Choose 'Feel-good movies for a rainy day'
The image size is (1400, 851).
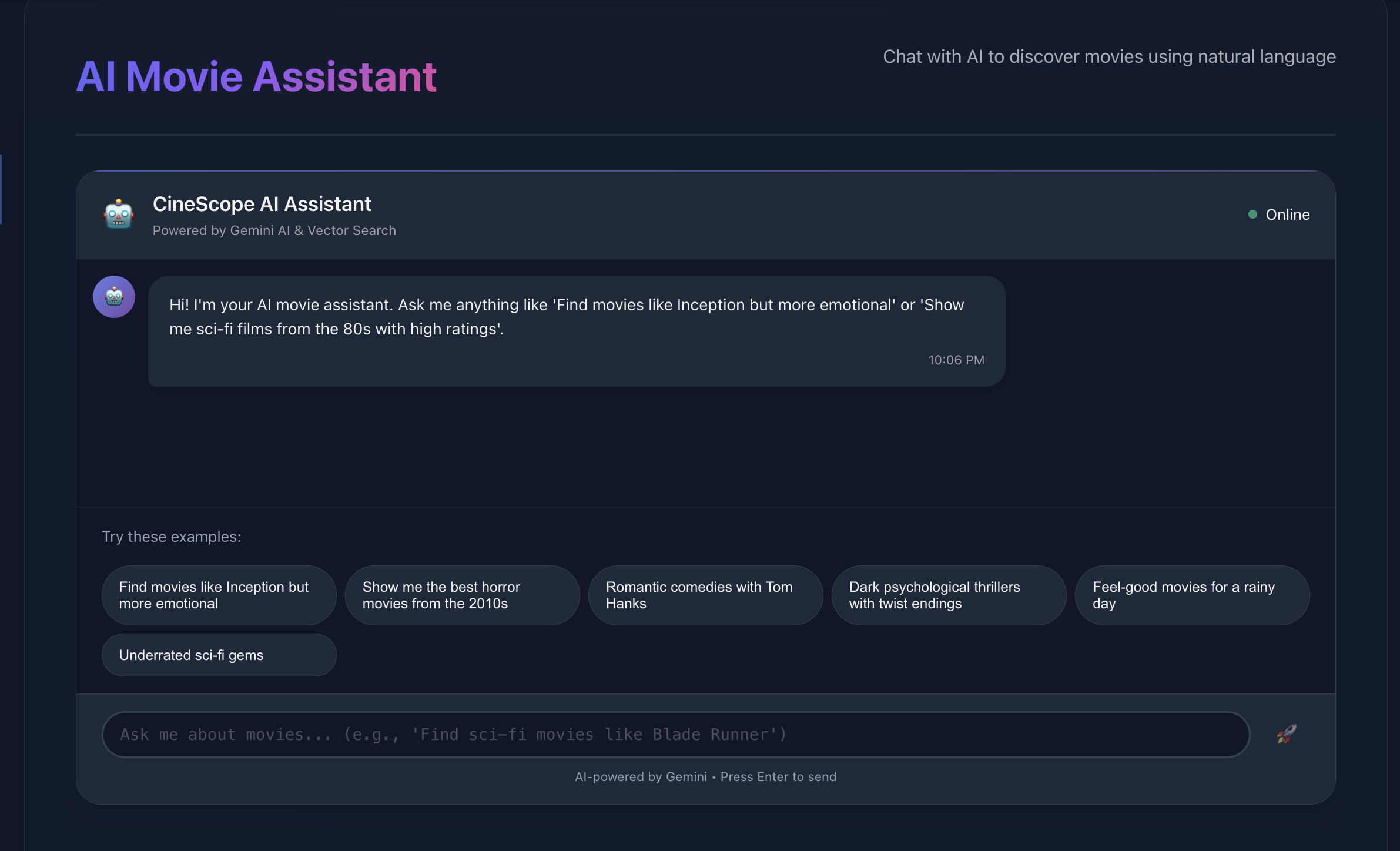(x=1192, y=595)
